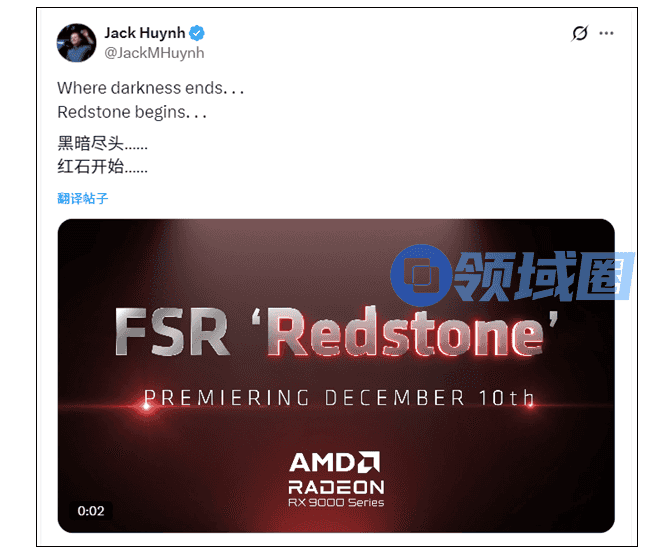The image size is (669, 551).
Task: Click the FSR 'Redstone' title text
Action: click(x=336, y=332)
